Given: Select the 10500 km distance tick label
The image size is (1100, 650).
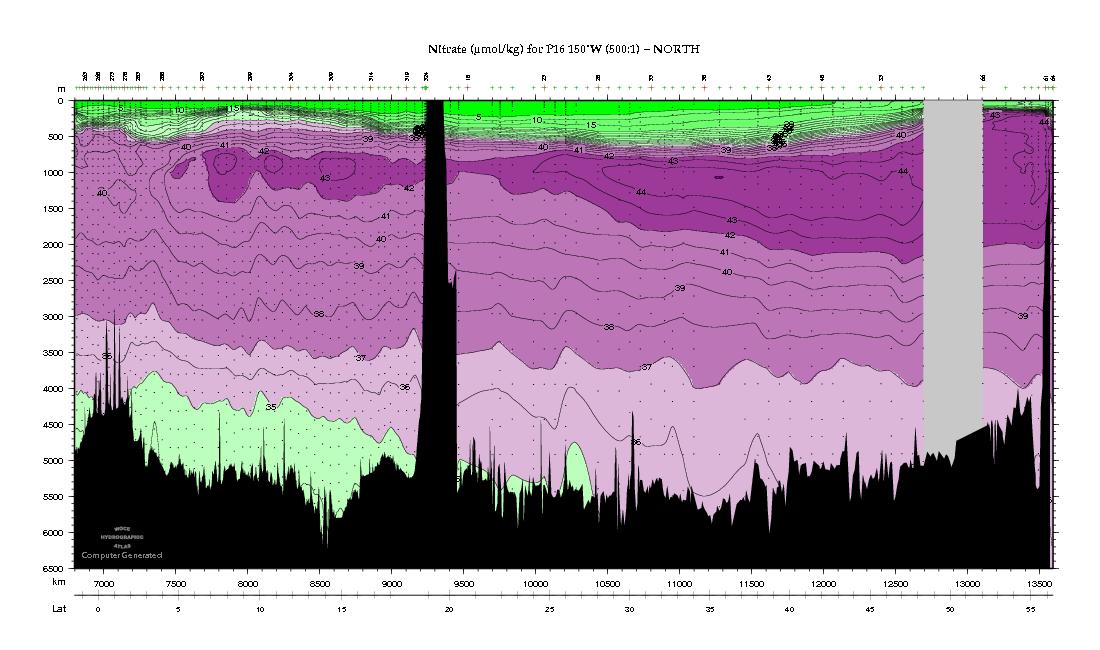Looking at the screenshot, I should (x=608, y=584).
